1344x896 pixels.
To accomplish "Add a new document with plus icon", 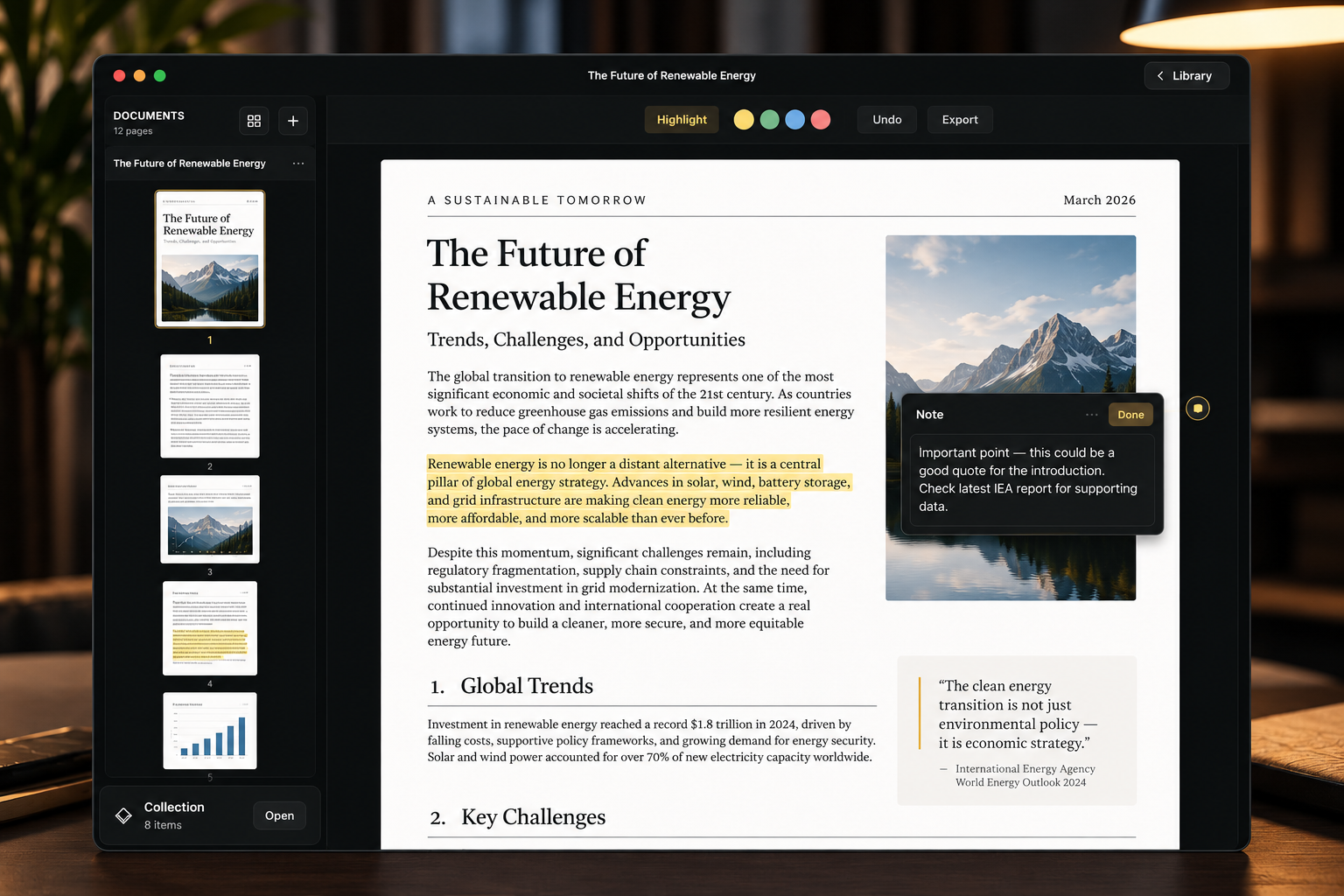I will click(293, 121).
